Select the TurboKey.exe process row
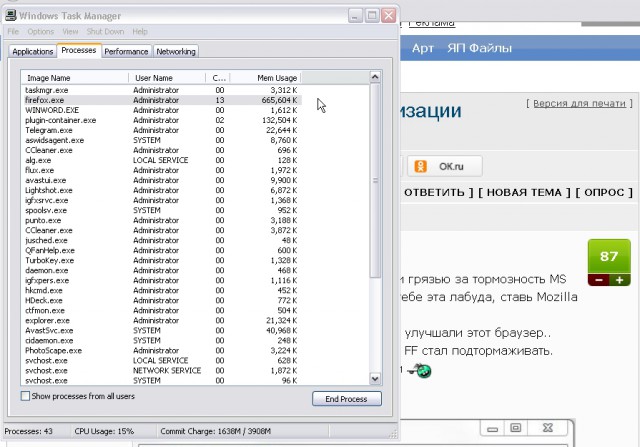Screen dimensions: 640x447 [x=162, y=260]
